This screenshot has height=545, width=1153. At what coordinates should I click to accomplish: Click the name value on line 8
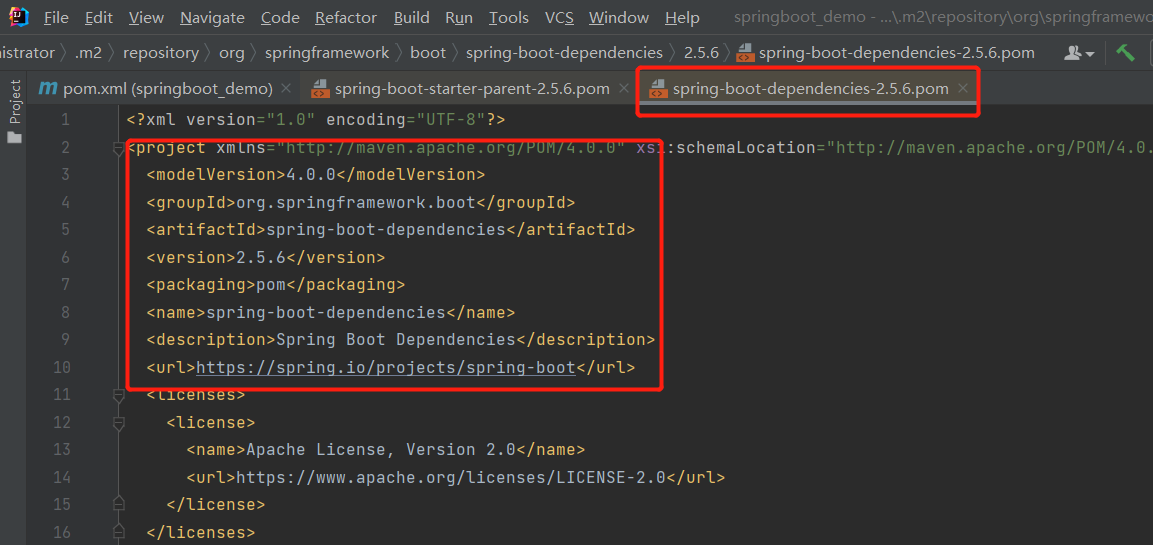pyautogui.click(x=326, y=312)
